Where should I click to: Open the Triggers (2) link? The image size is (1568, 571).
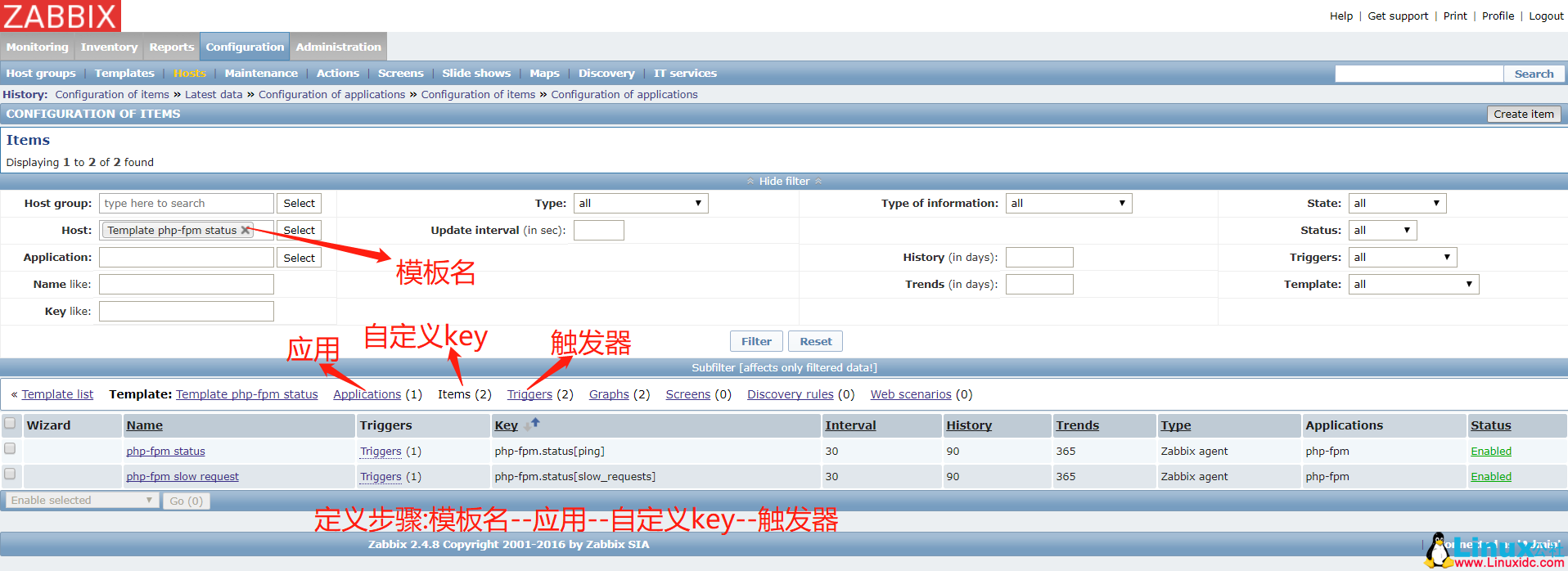pos(529,394)
